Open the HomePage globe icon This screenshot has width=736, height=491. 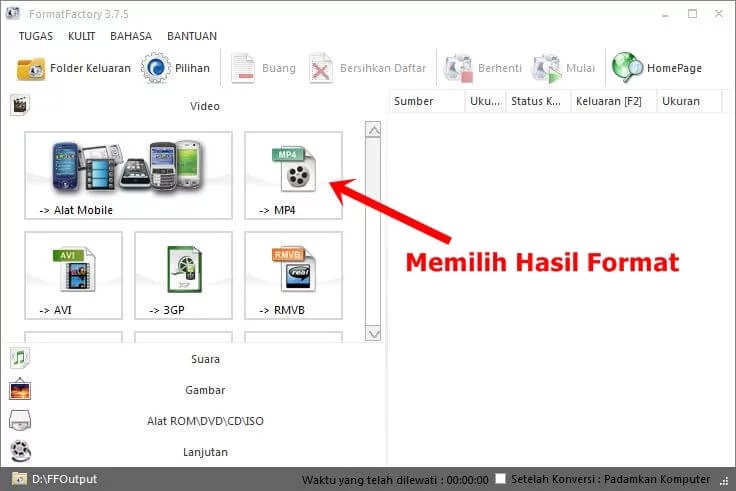pyautogui.click(x=627, y=68)
